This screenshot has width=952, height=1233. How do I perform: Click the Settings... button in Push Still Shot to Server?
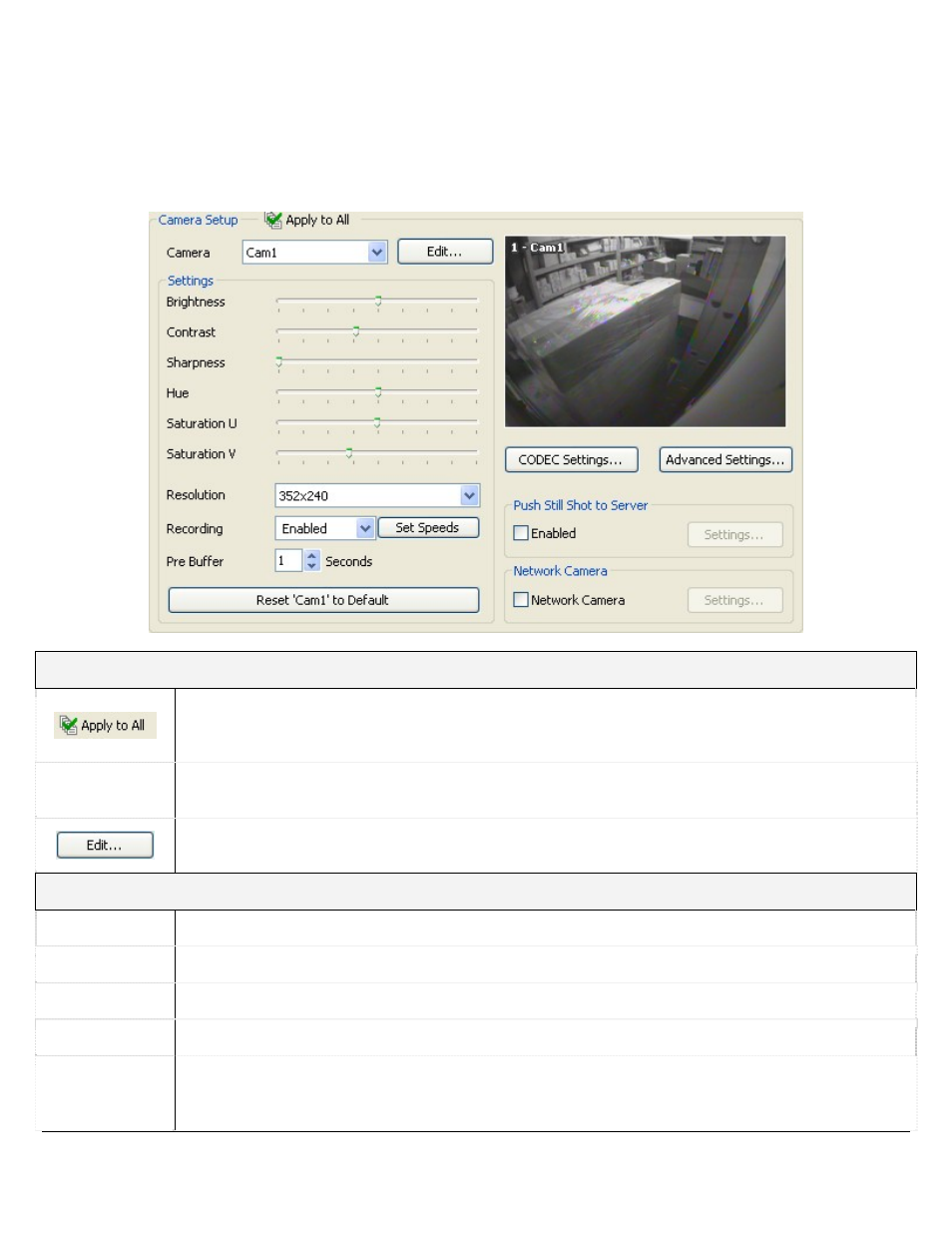tap(734, 535)
